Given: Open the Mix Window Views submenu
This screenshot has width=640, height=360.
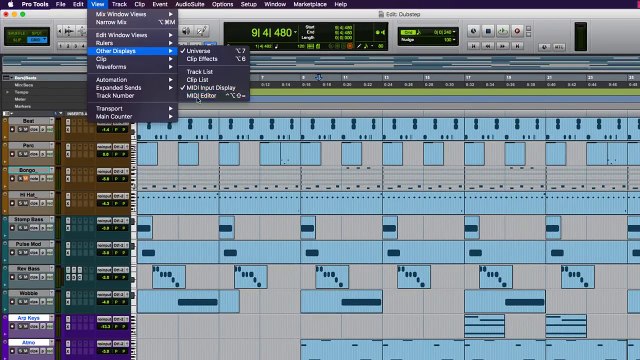Looking at the screenshot, I should click(x=132, y=14).
